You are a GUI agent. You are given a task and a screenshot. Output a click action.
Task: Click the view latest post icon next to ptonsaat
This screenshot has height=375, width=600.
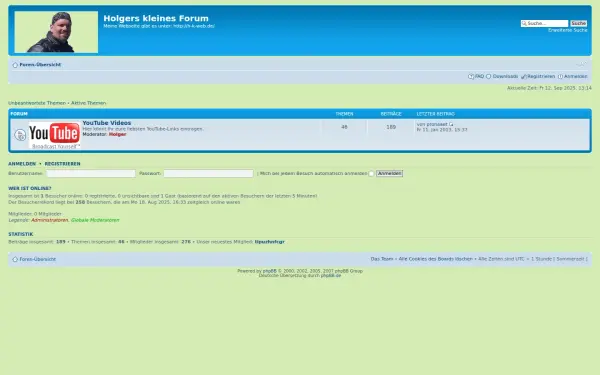451,124
